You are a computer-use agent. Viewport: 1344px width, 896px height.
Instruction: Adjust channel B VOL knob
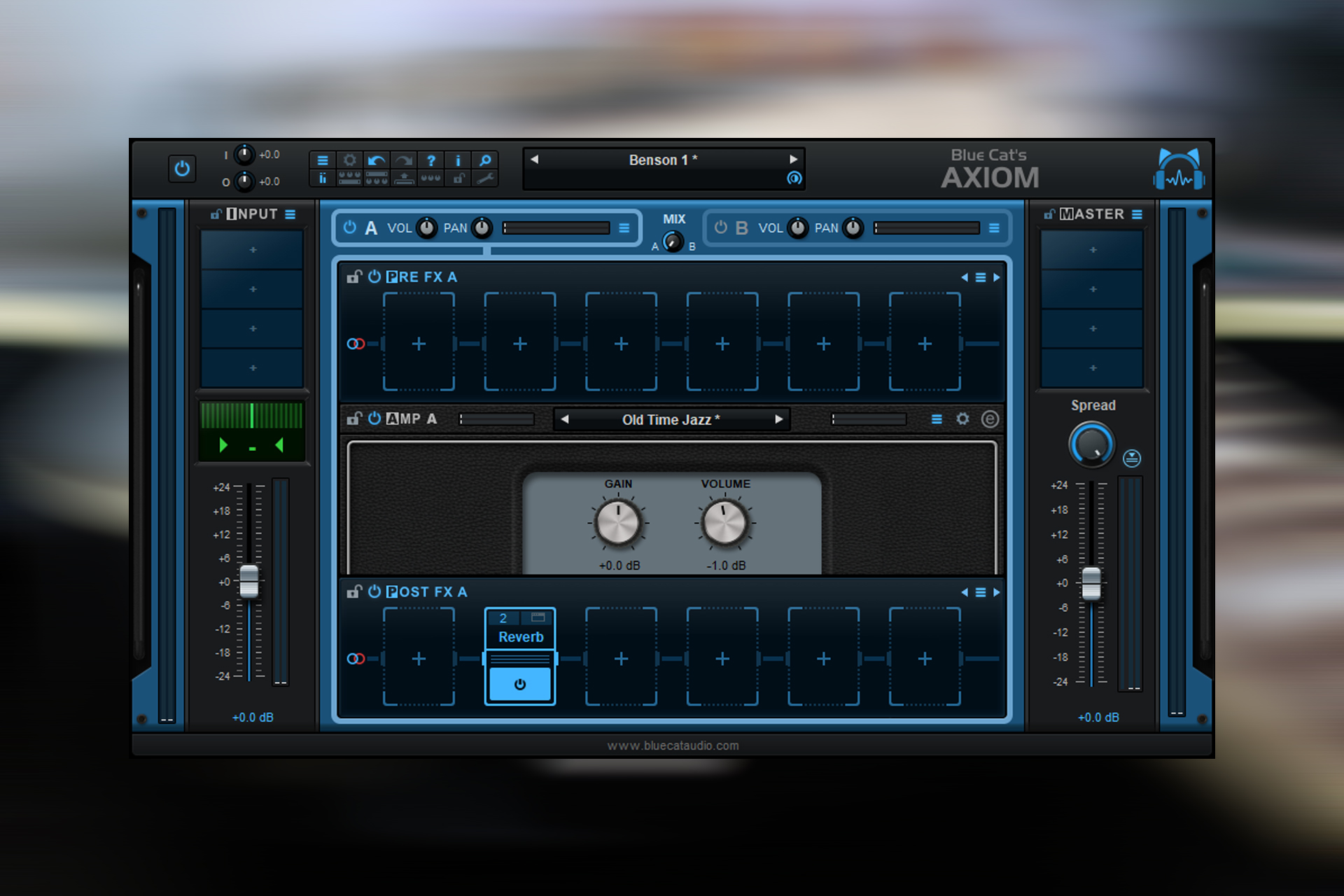coord(797,227)
